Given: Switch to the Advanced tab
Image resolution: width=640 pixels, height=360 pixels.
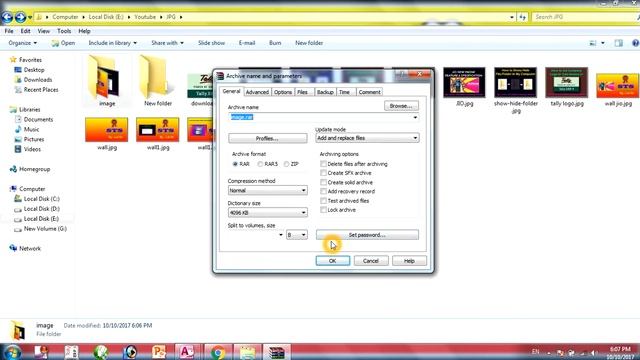Looking at the screenshot, I should pos(257,92).
